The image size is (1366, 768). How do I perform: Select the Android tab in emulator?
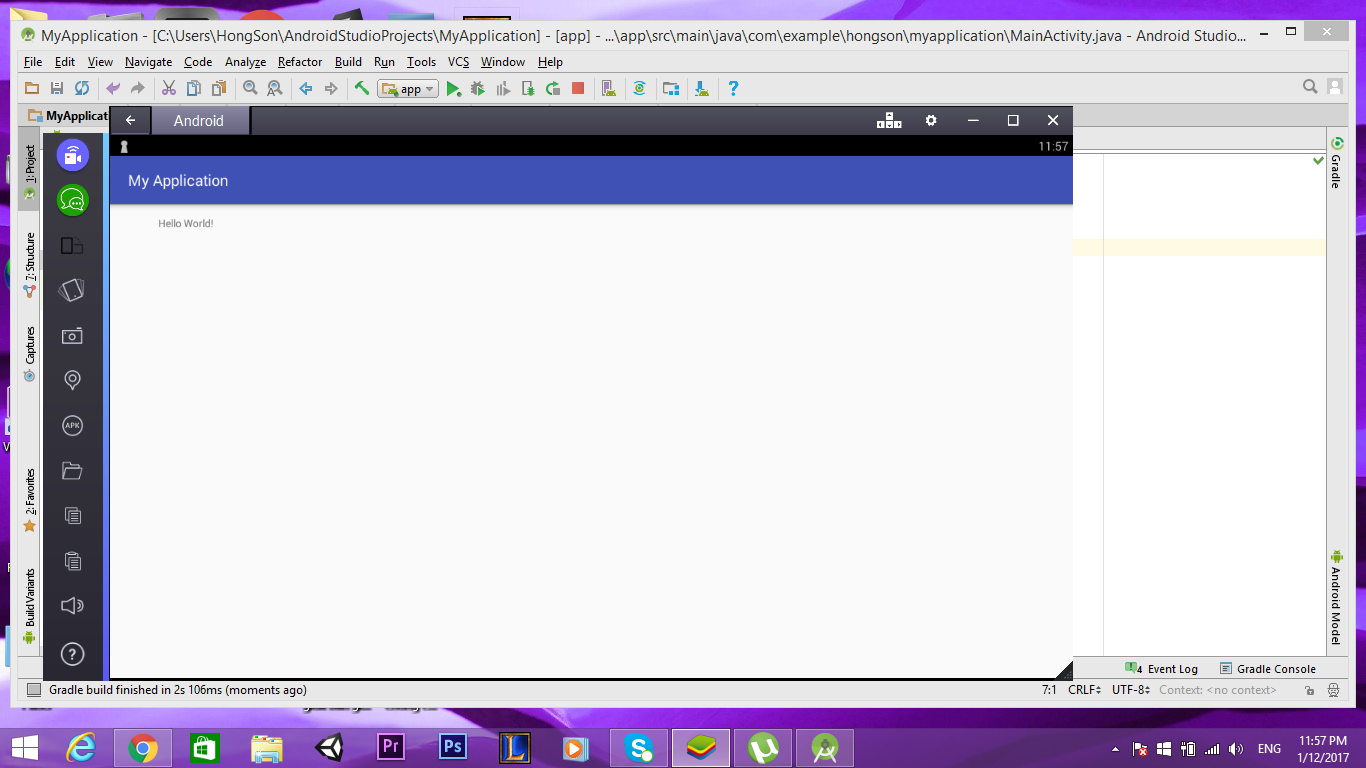[x=200, y=121]
